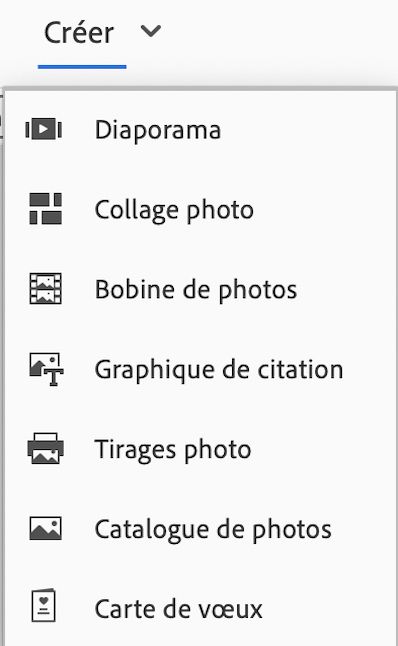Choose Catalogue de photos menu entry
Image resolution: width=398 pixels, height=646 pixels.
213,529
